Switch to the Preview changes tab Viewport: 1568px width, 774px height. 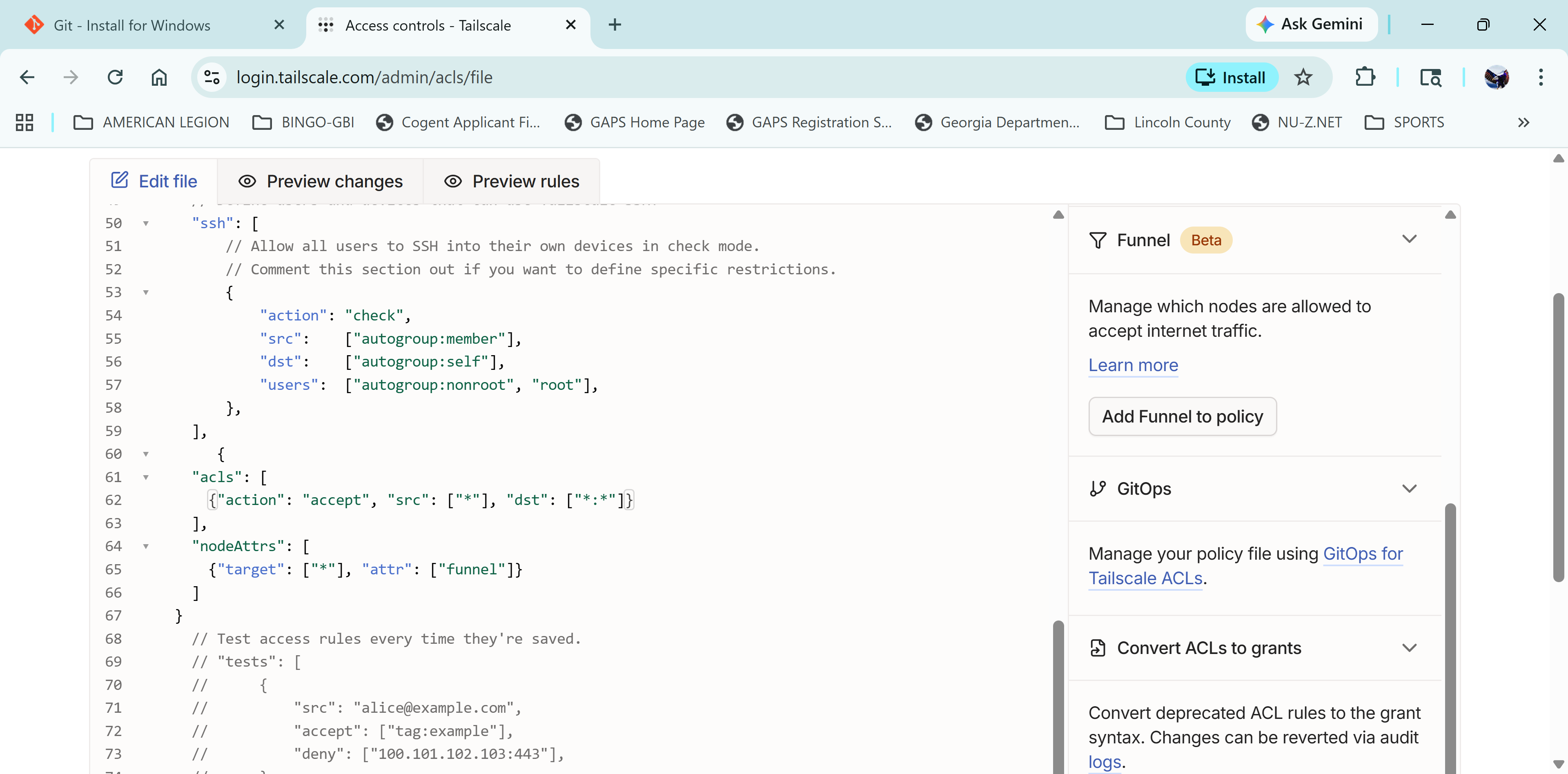pyautogui.click(x=321, y=181)
